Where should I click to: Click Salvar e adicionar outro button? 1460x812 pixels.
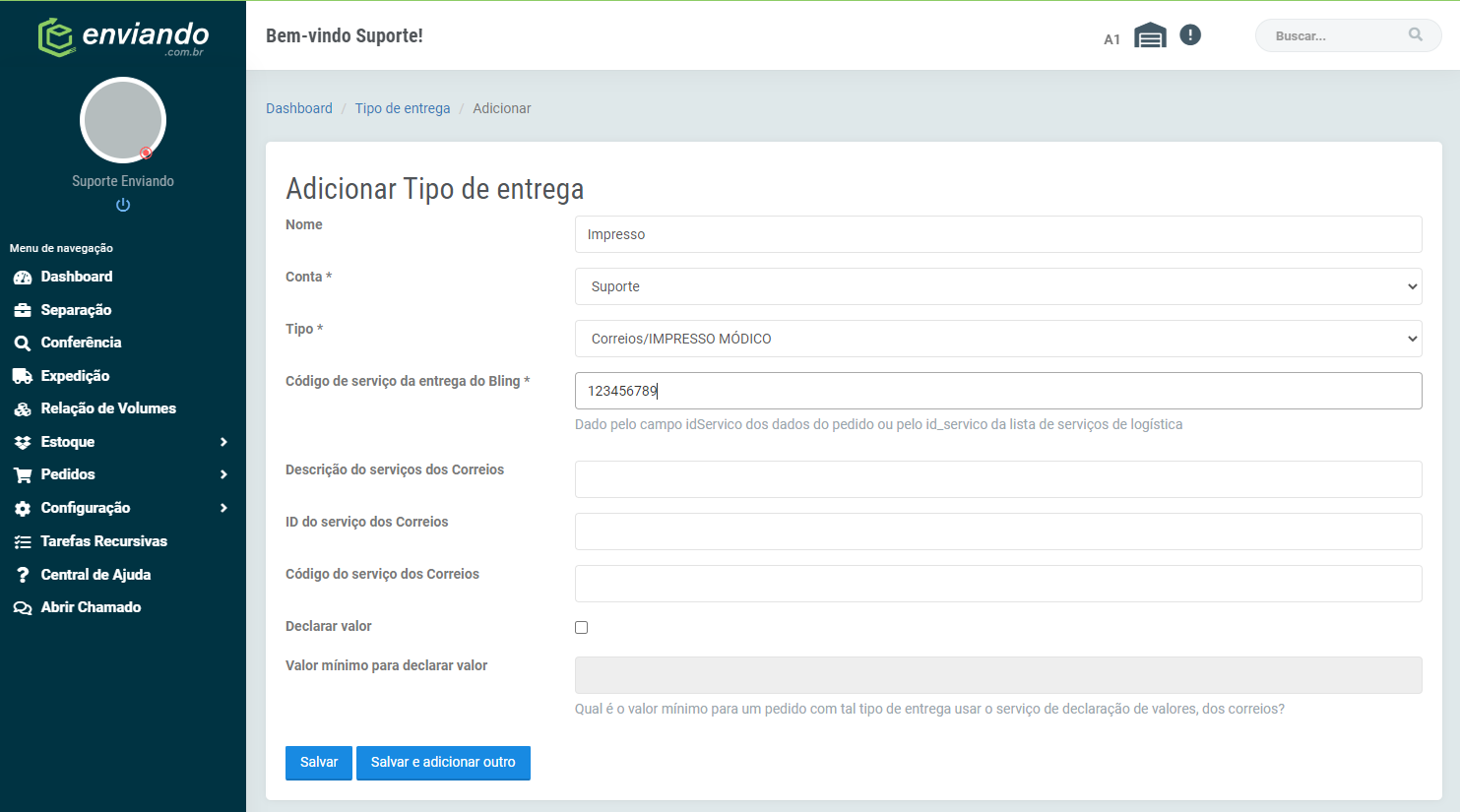(x=443, y=763)
